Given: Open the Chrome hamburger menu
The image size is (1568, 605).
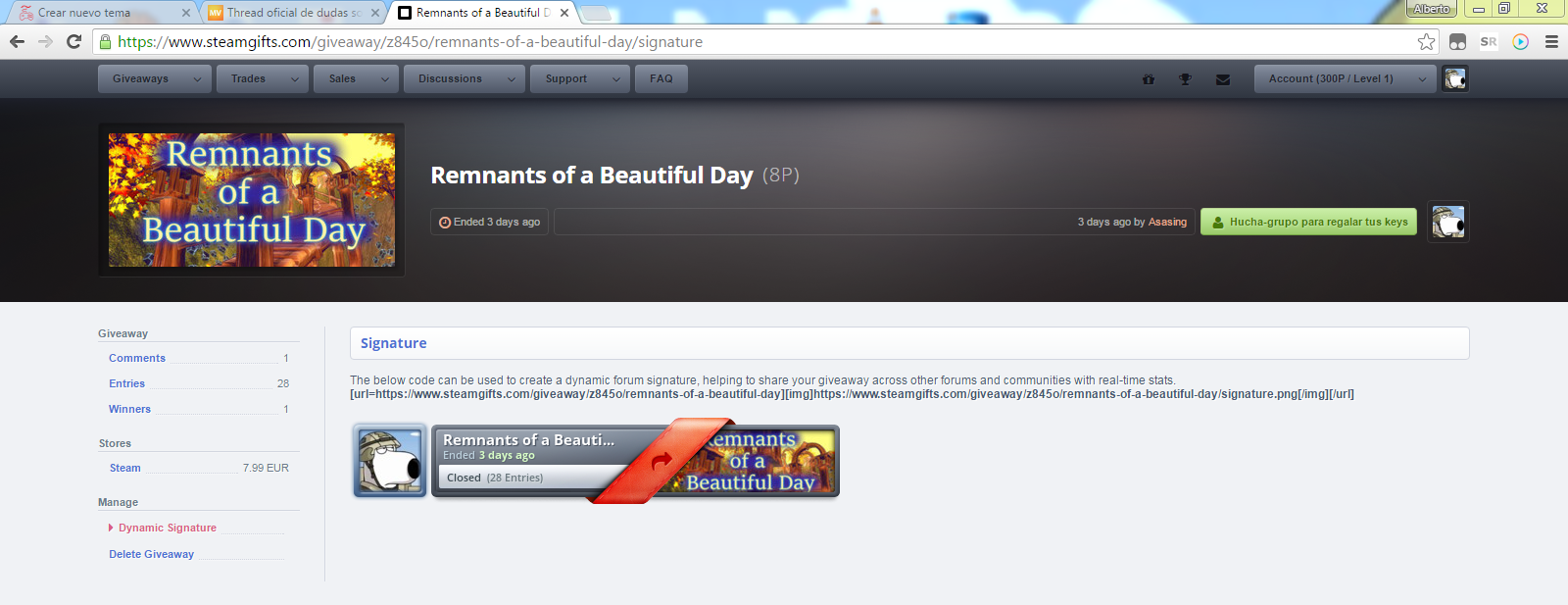Looking at the screenshot, I should click(x=1551, y=41).
